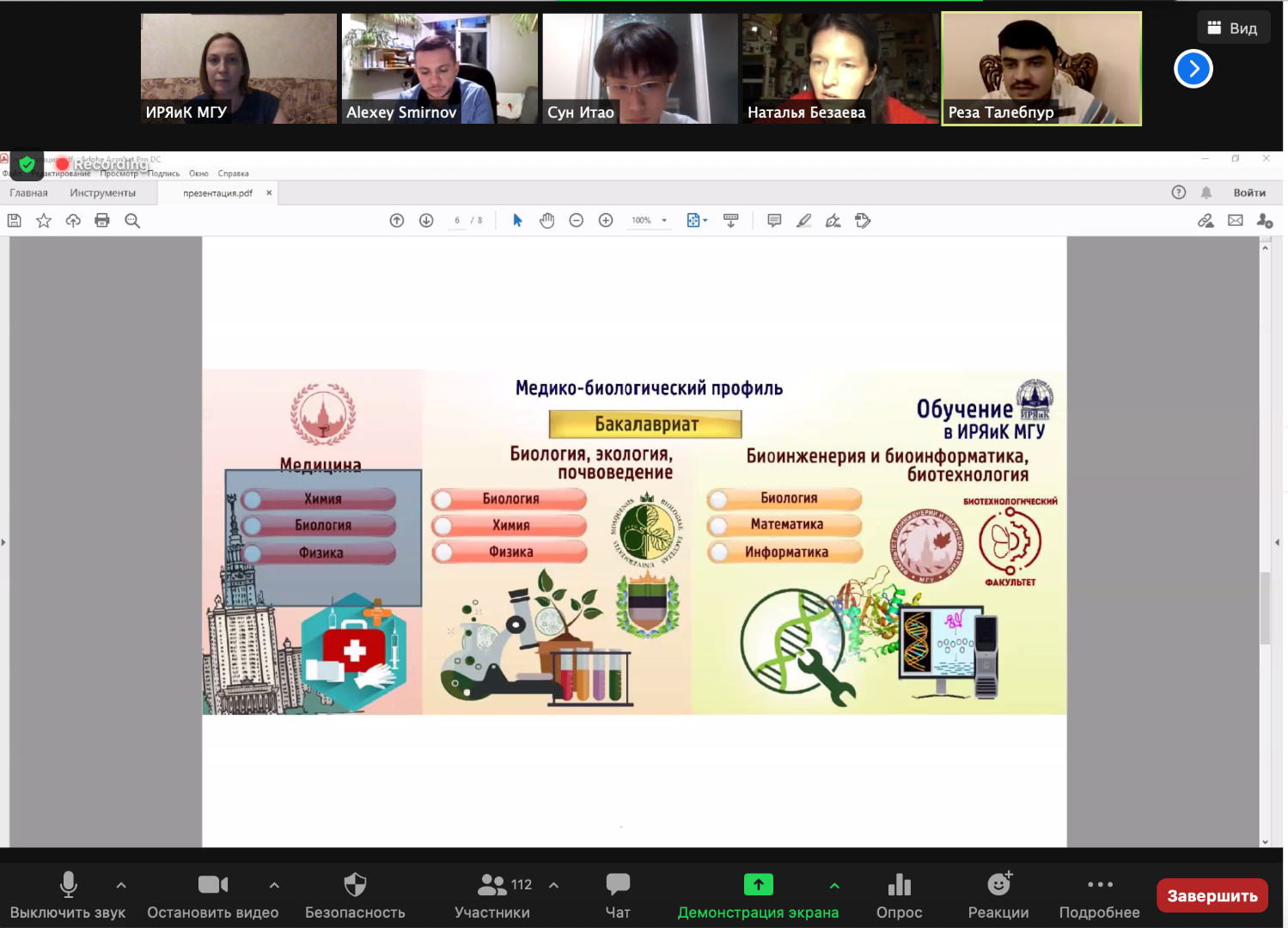
Task: Select Реза Талебпур's video thumbnail
Action: tap(1041, 69)
